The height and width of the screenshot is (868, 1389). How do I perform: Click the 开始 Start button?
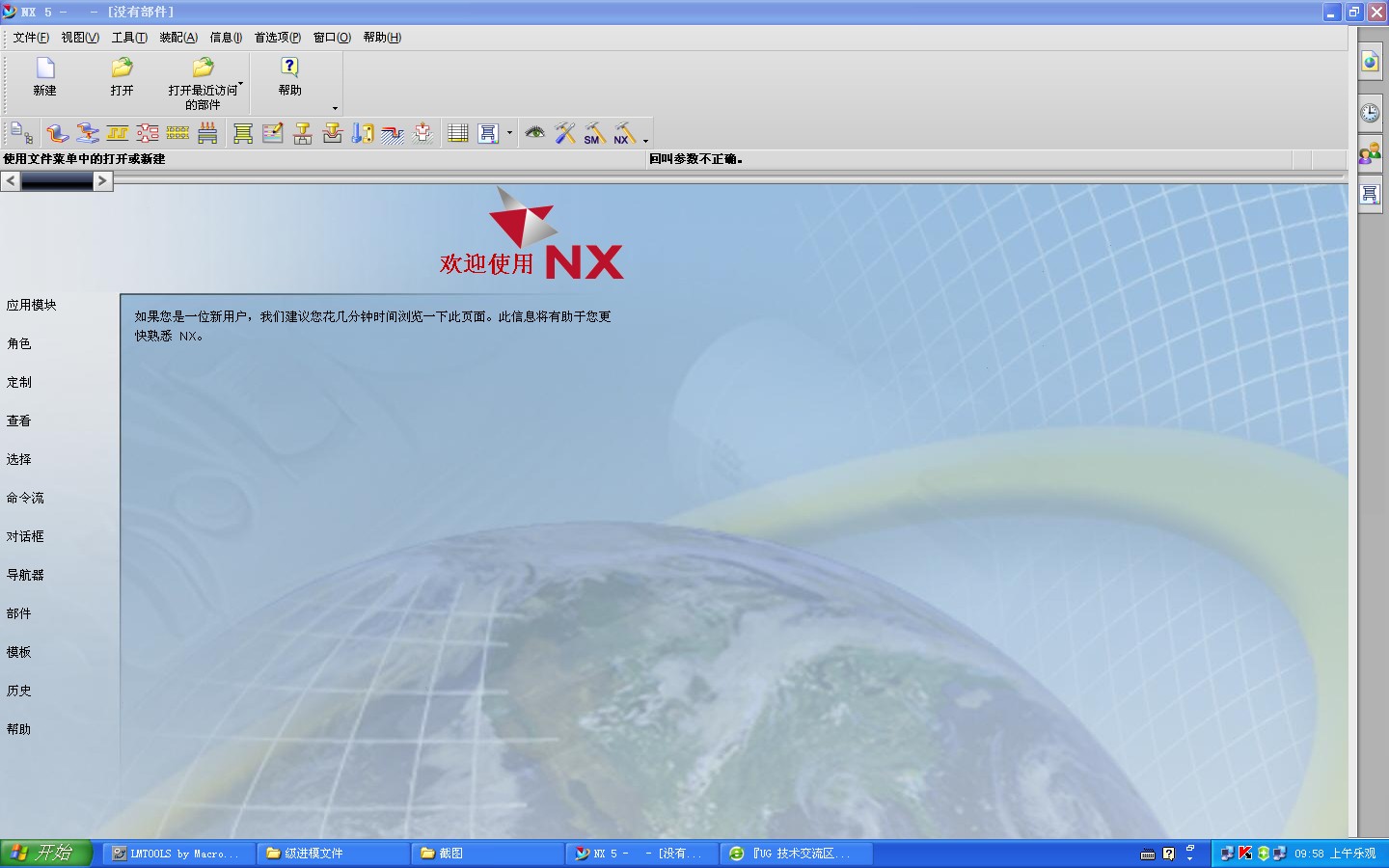click(46, 854)
